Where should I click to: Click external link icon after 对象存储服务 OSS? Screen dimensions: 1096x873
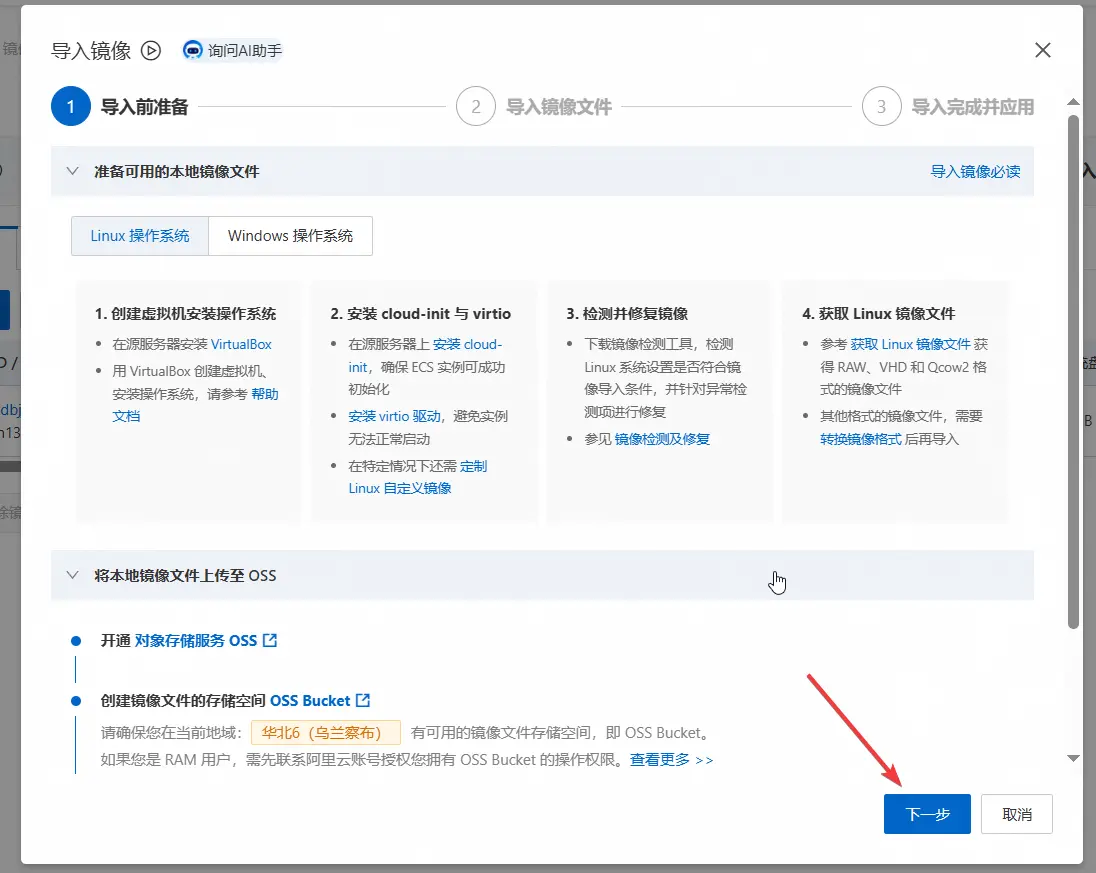(270, 640)
